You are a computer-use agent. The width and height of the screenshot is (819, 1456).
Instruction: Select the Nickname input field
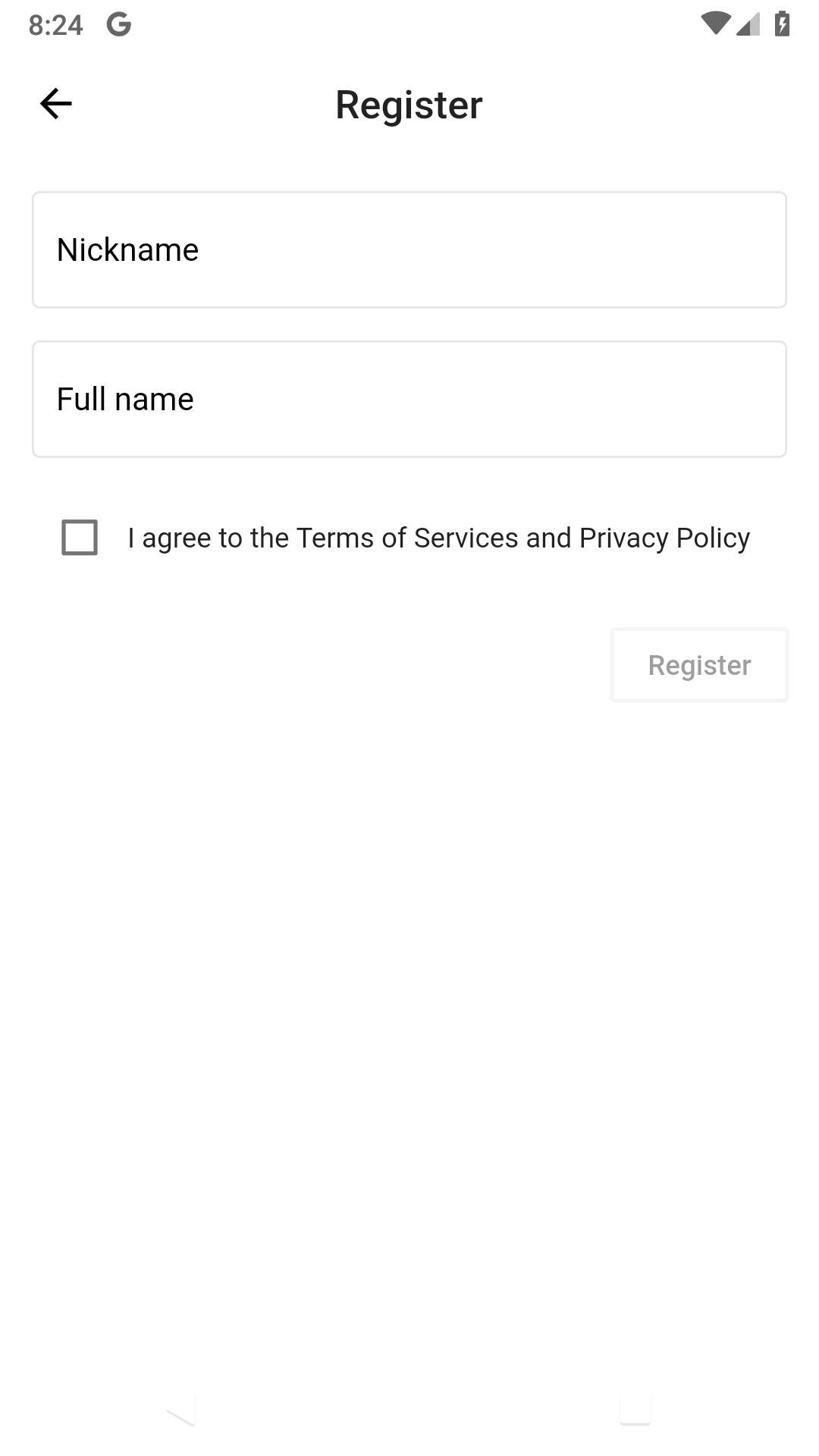[x=409, y=249]
